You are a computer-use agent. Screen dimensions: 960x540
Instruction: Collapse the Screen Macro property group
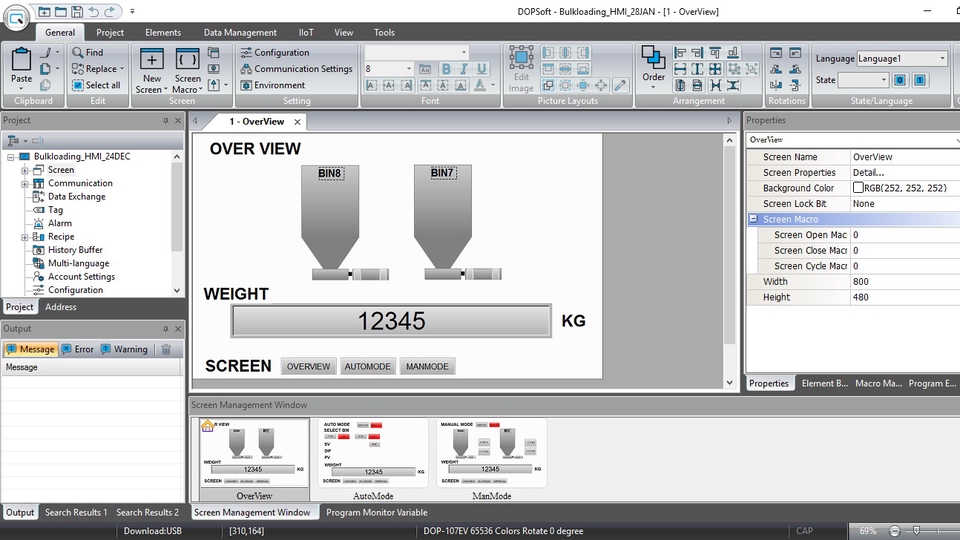(x=753, y=219)
